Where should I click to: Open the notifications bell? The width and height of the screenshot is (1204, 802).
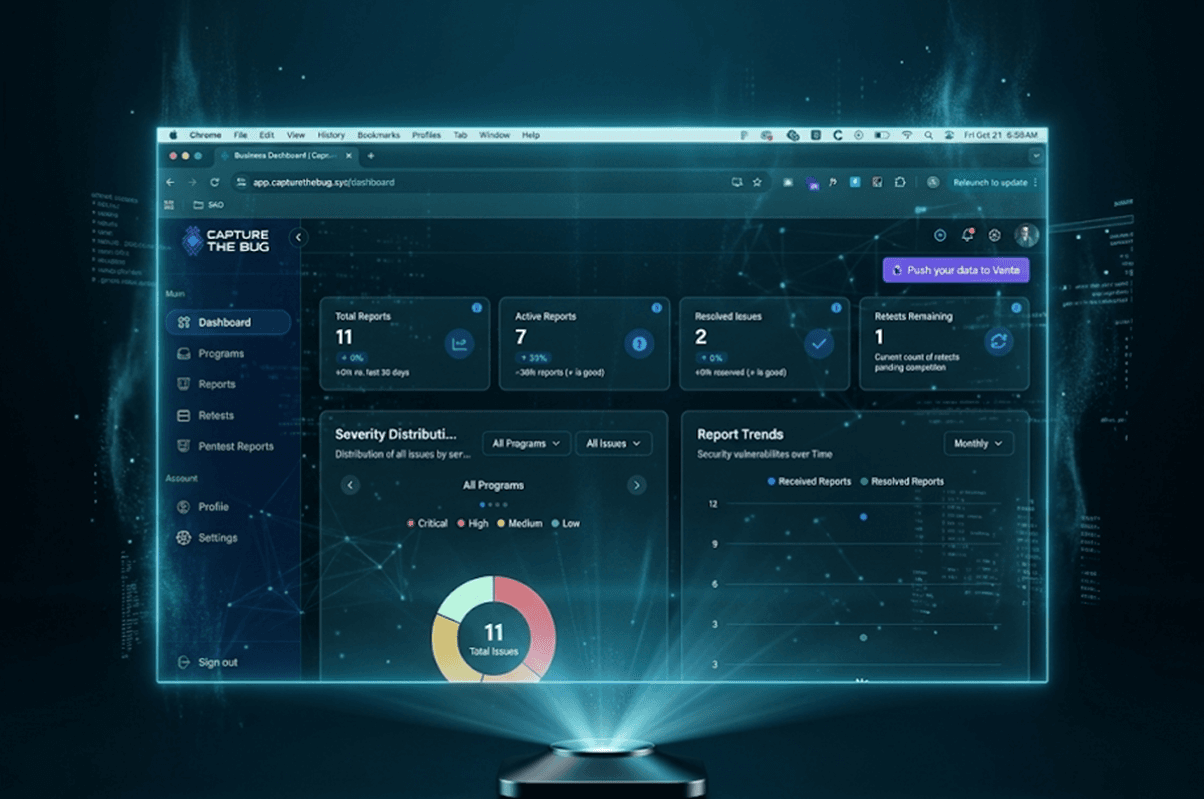tap(967, 235)
